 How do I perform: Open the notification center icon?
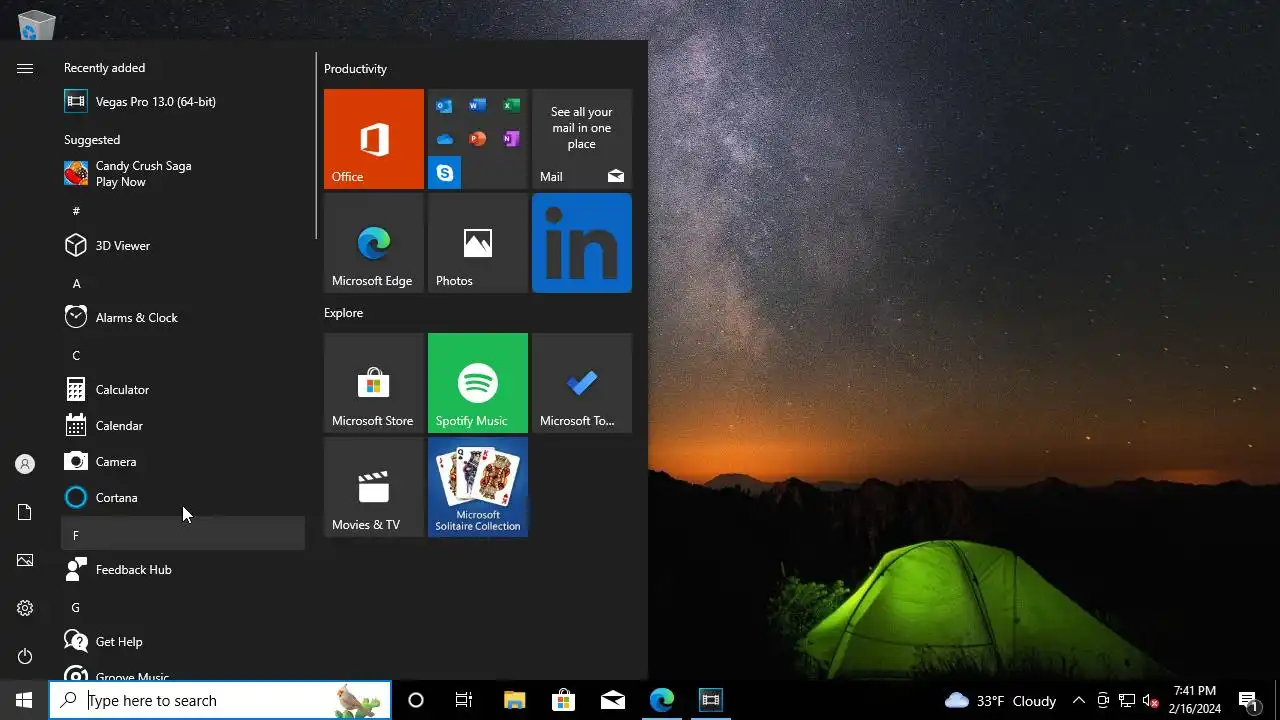1248,700
